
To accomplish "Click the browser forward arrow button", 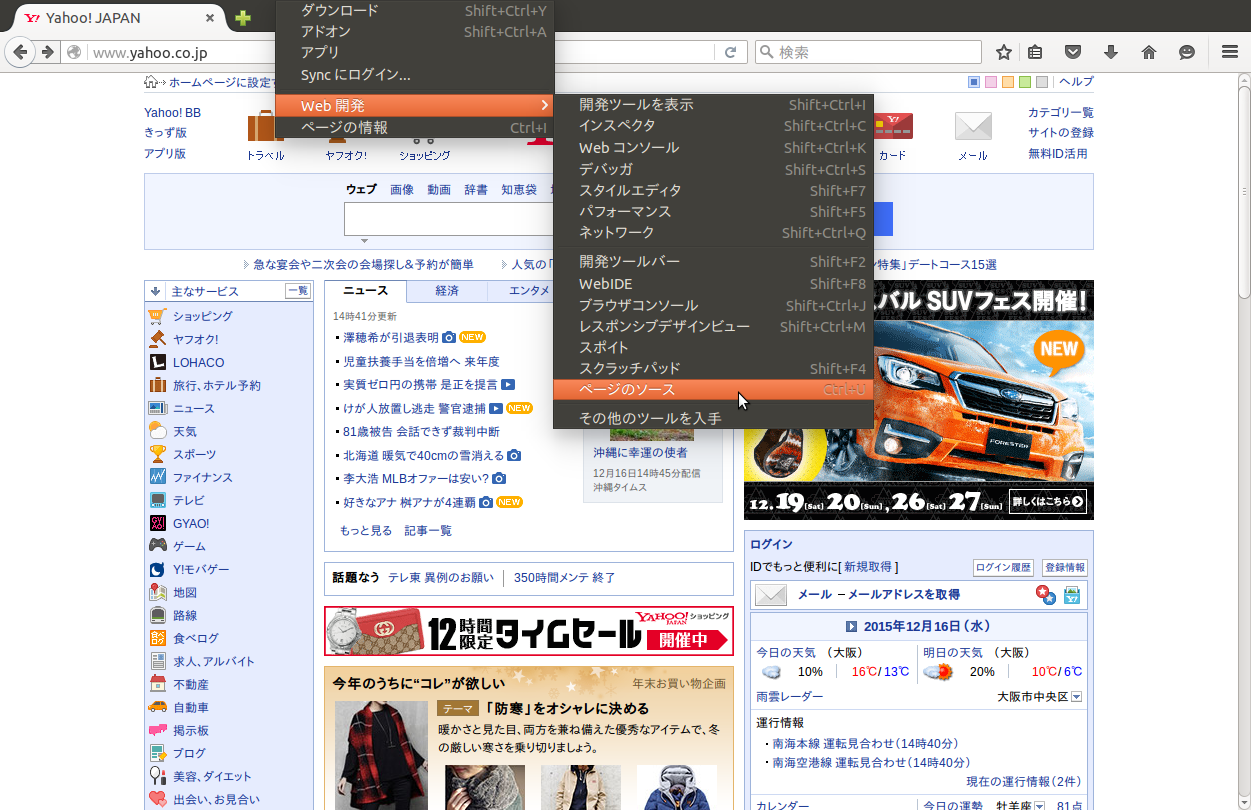I will [47, 52].
